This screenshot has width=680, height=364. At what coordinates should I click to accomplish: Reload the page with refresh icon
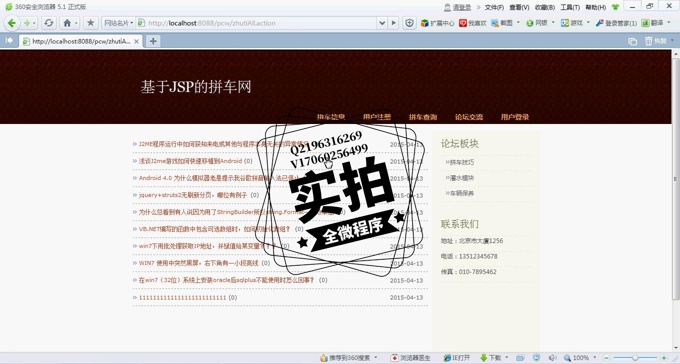[49, 23]
